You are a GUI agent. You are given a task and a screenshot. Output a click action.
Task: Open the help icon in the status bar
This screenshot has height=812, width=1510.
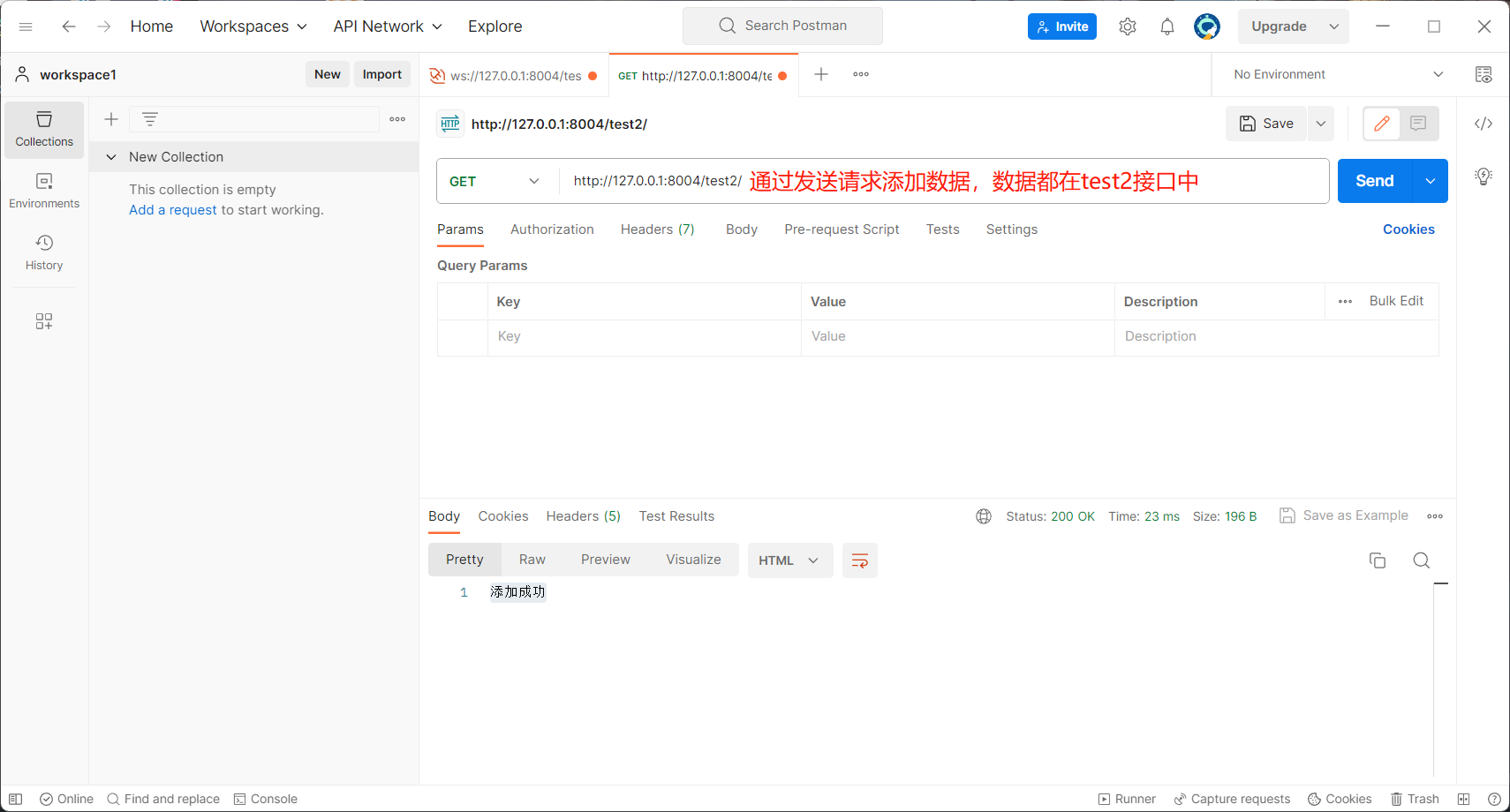coord(1494,799)
